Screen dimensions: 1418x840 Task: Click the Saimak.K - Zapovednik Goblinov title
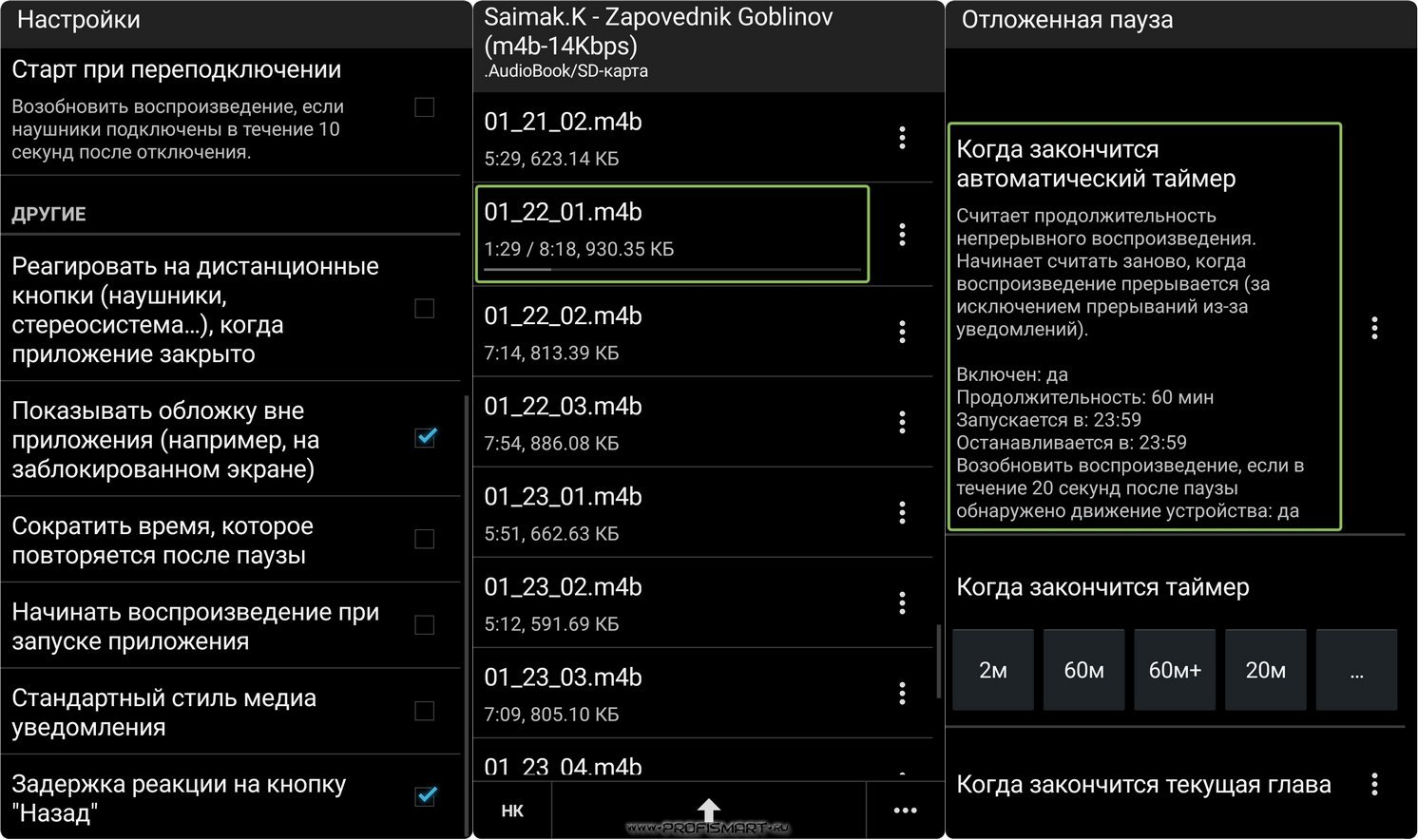point(658,30)
